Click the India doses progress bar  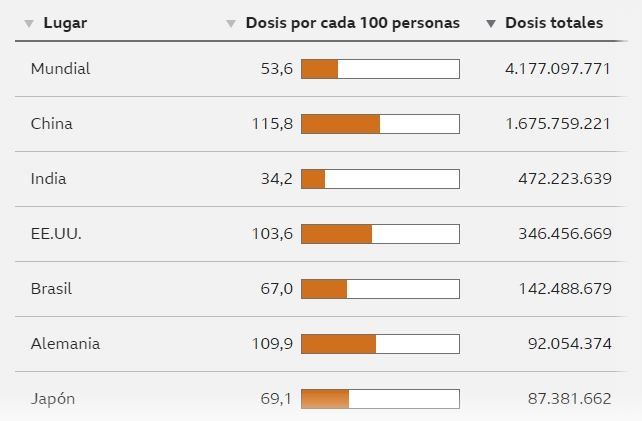tap(380, 179)
